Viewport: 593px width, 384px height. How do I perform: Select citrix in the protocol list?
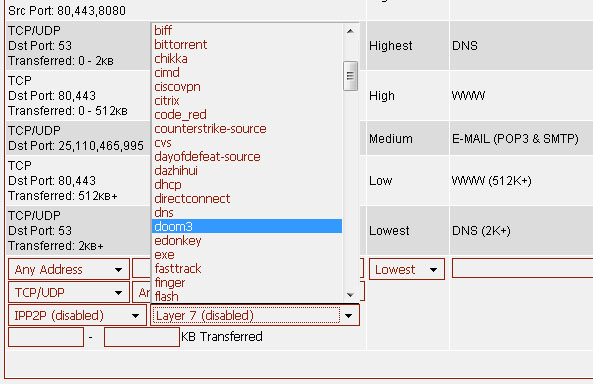(x=247, y=101)
